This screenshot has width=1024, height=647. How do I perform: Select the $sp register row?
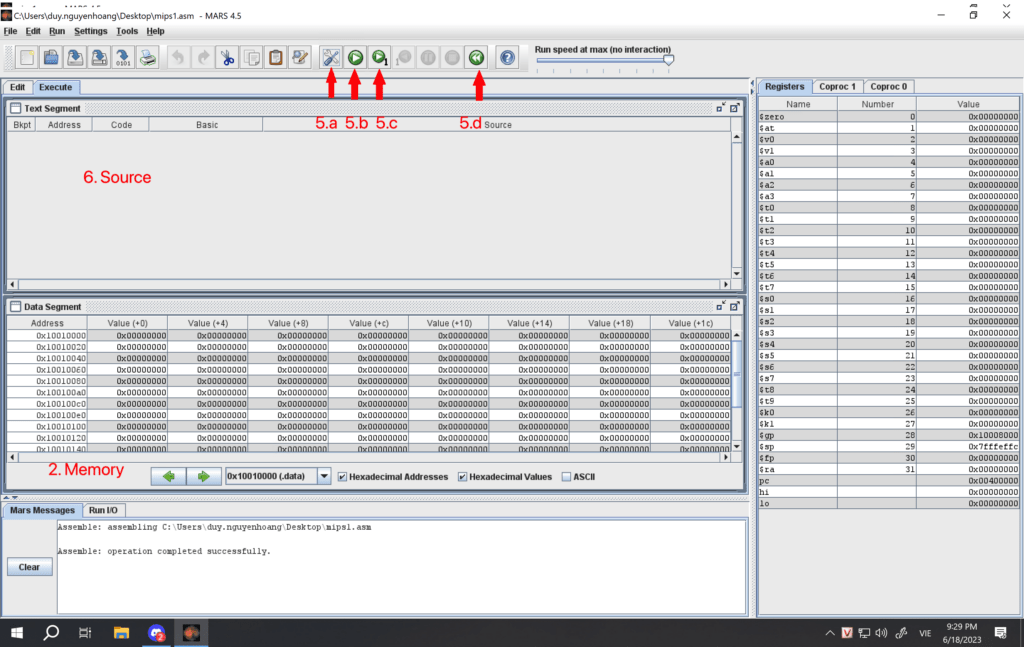[889, 447]
